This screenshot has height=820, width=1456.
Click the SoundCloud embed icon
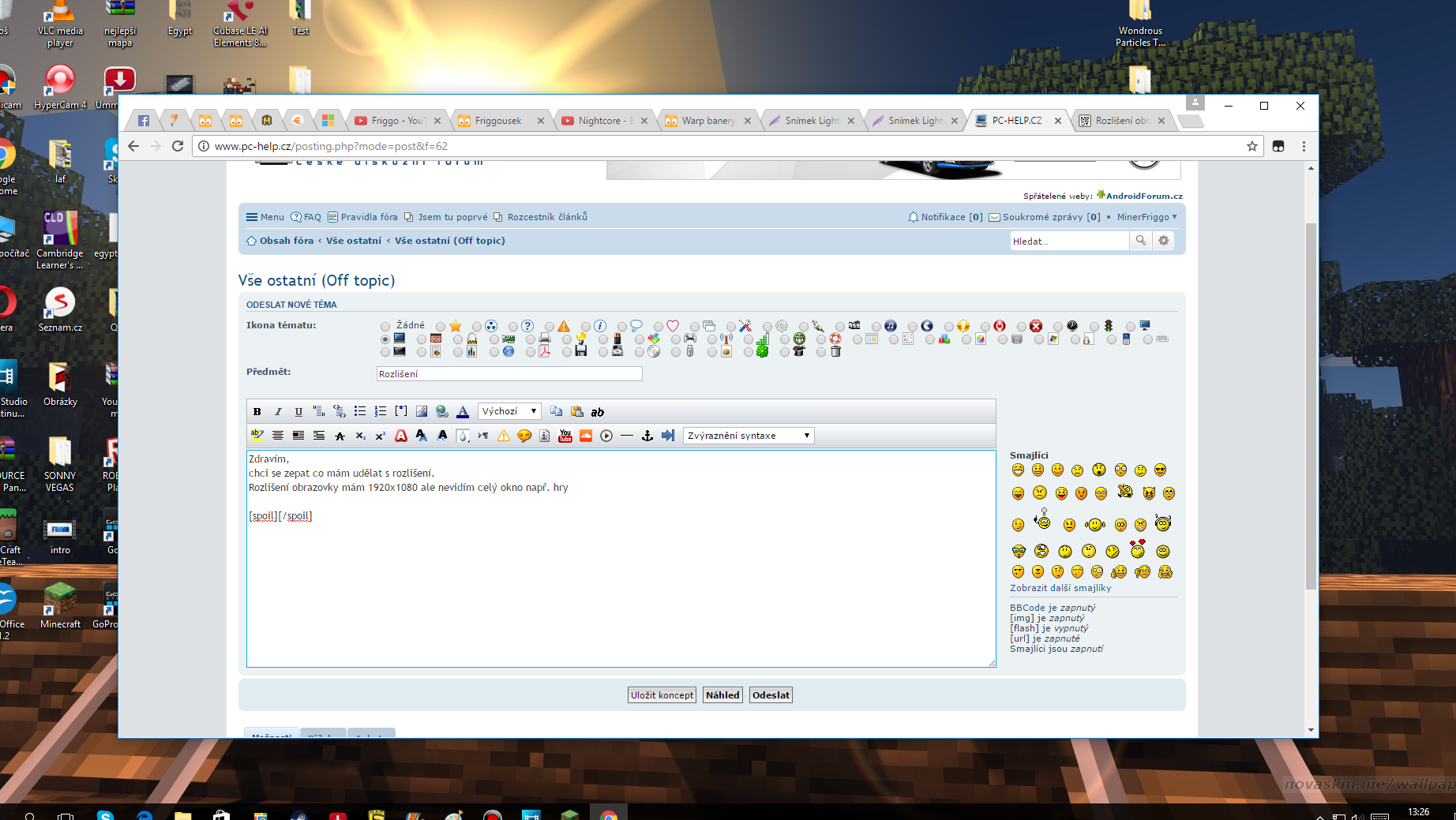pos(586,436)
